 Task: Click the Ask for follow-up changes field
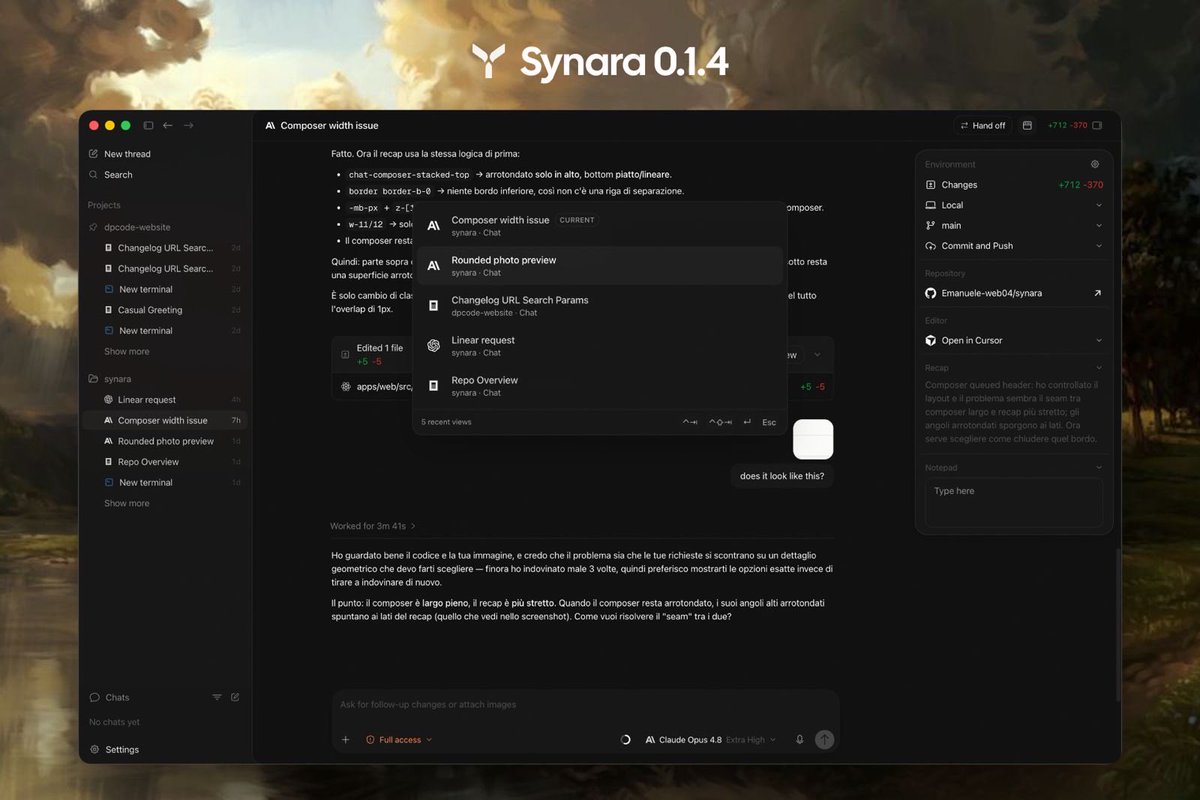(x=585, y=705)
